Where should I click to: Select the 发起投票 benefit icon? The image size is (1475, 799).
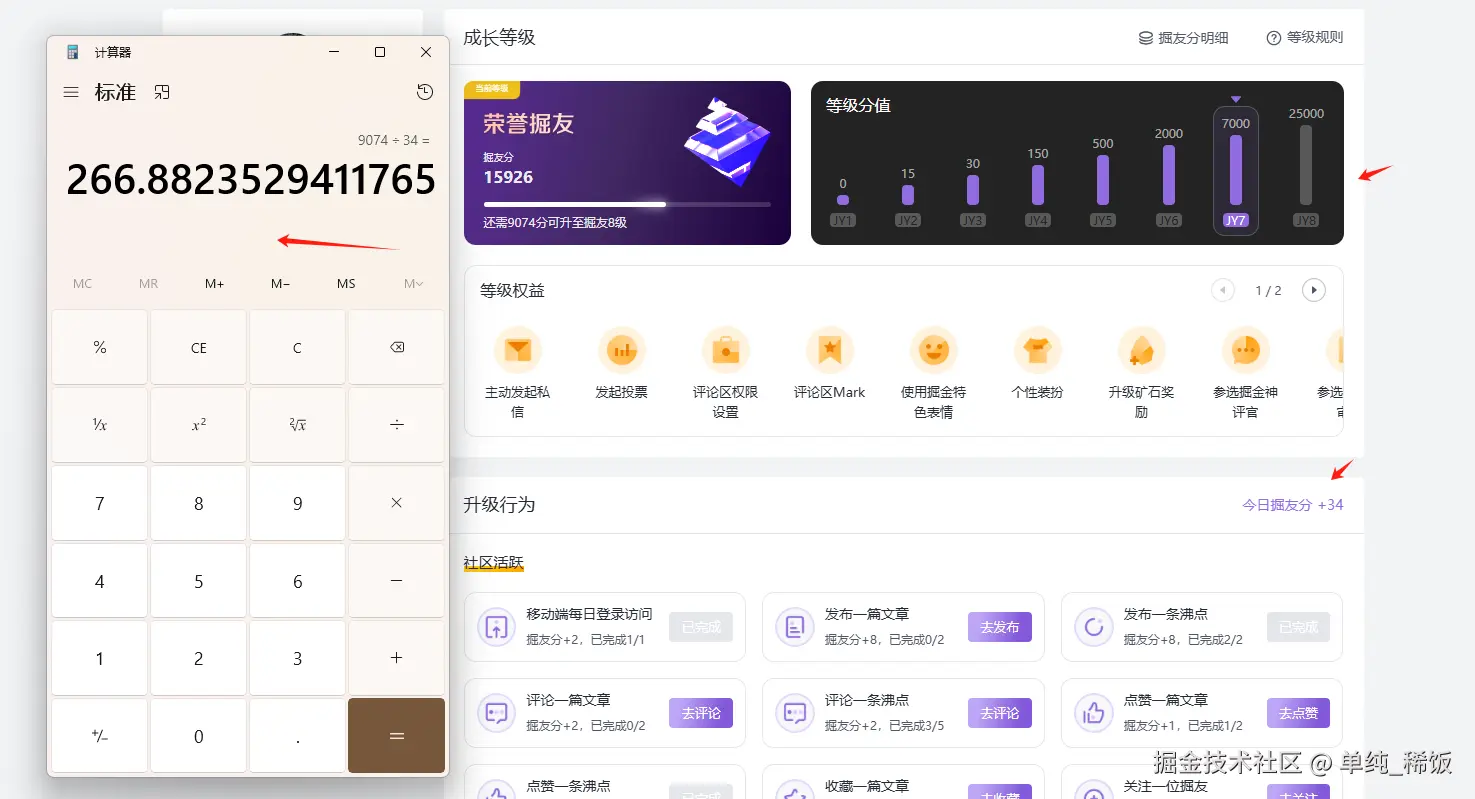pyautogui.click(x=621, y=351)
